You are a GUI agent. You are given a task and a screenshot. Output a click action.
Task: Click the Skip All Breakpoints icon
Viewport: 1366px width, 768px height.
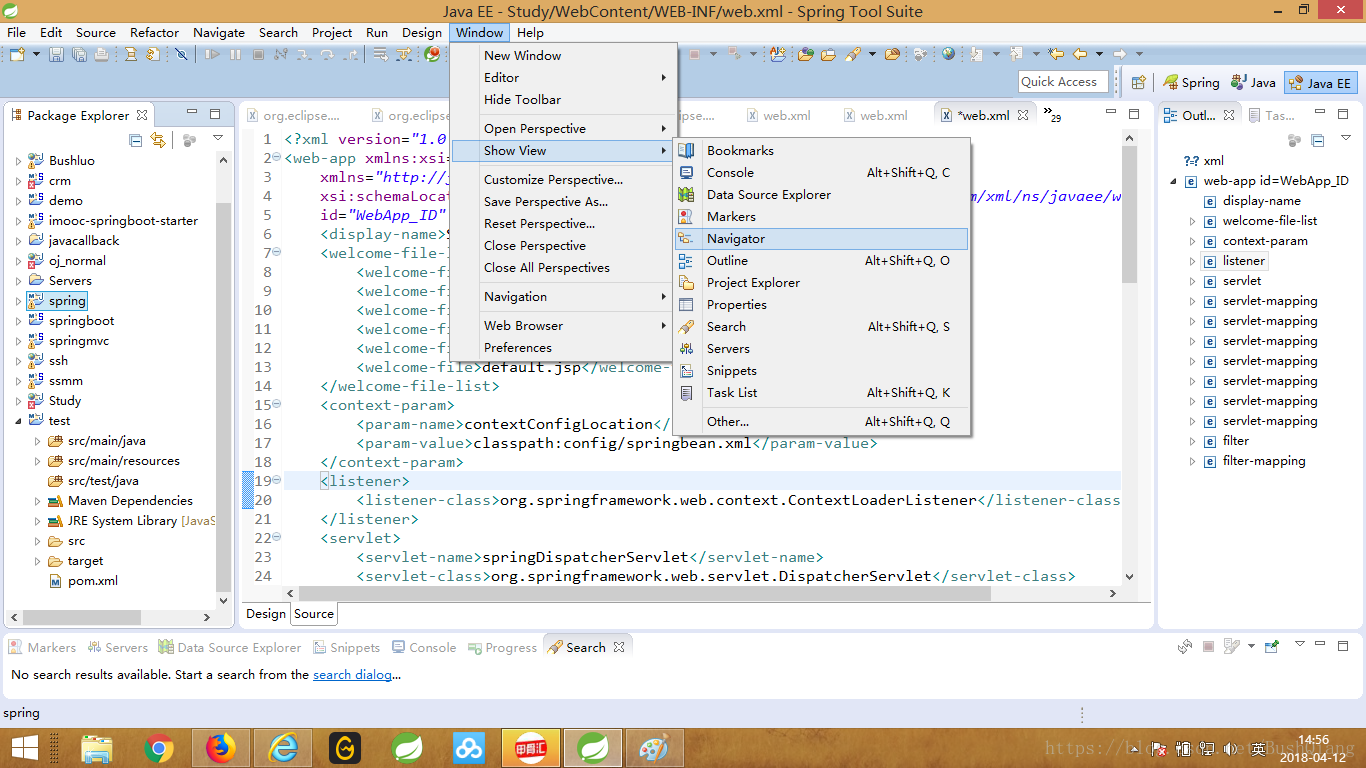pyautogui.click(x=181, y=54)
